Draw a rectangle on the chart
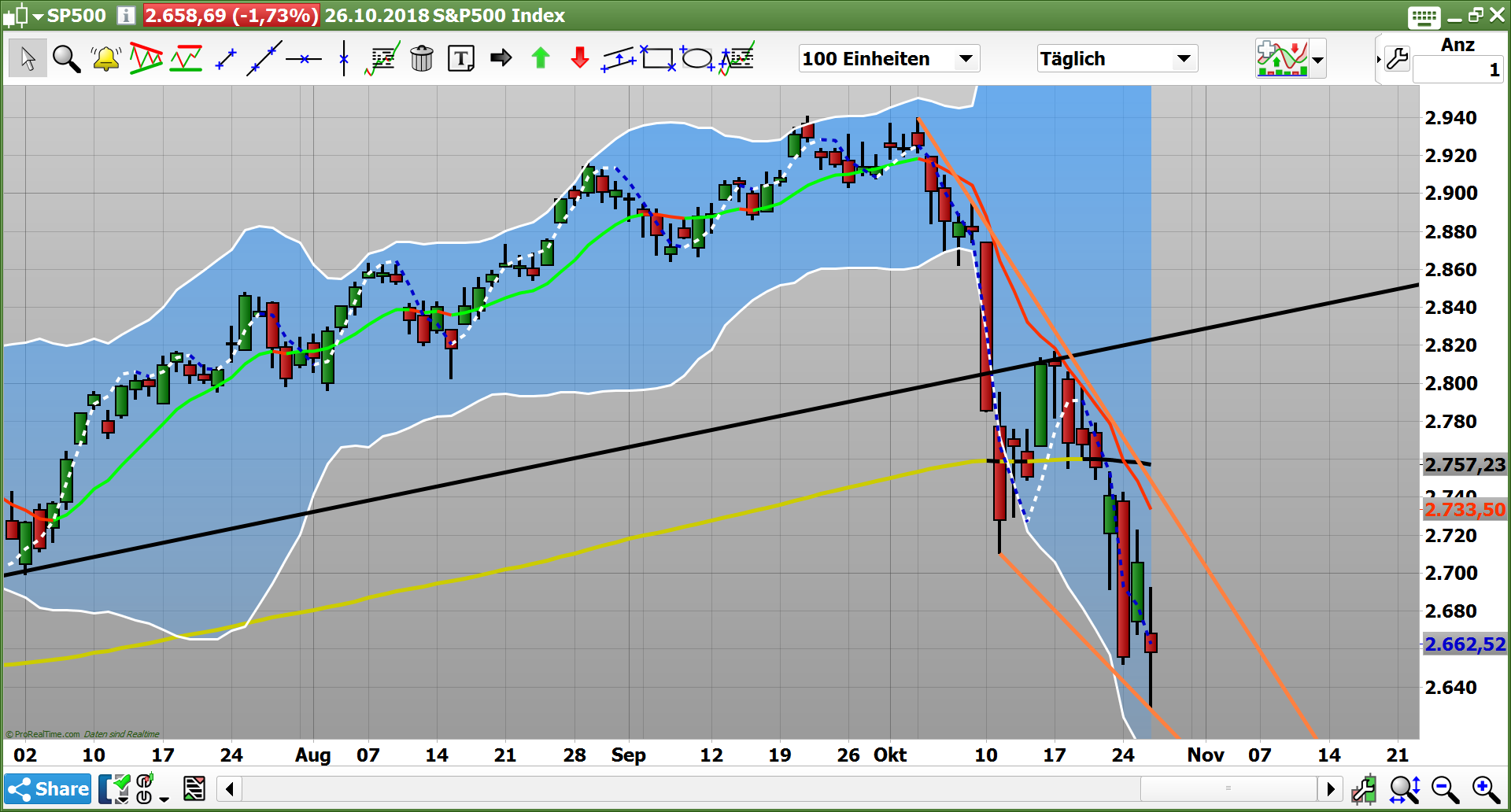The width and height of the screenshot is (1511, 812). pos(658,58)
